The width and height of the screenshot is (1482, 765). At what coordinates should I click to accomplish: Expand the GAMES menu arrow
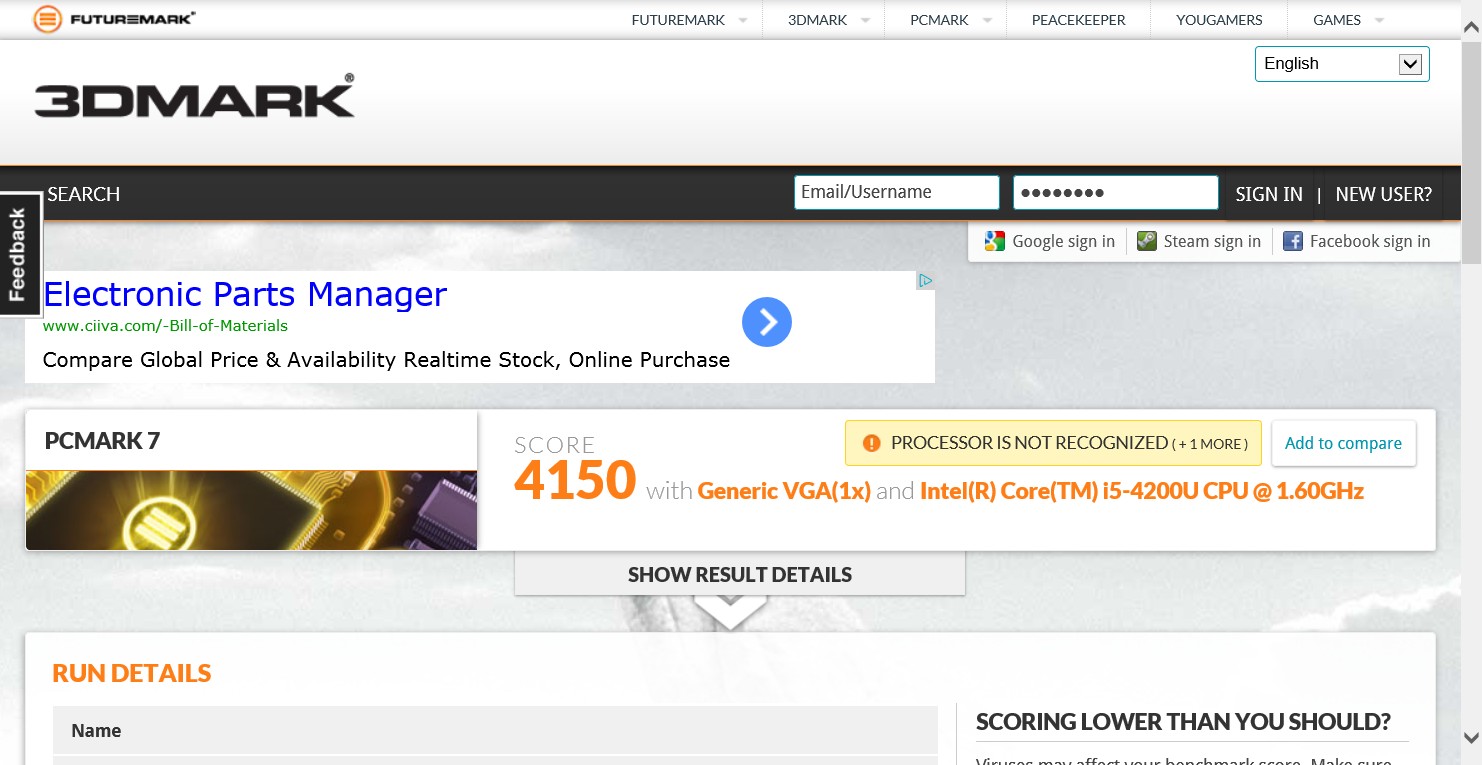1380,20
